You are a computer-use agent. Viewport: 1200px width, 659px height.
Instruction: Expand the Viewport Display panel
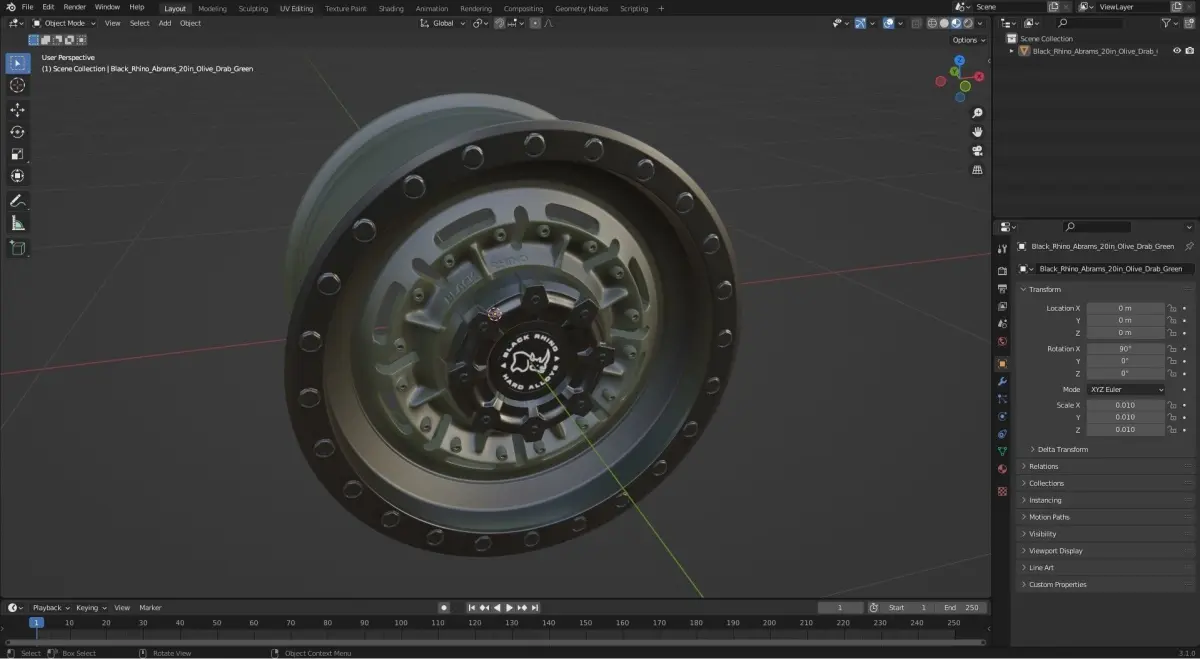tap(1107, 550)
